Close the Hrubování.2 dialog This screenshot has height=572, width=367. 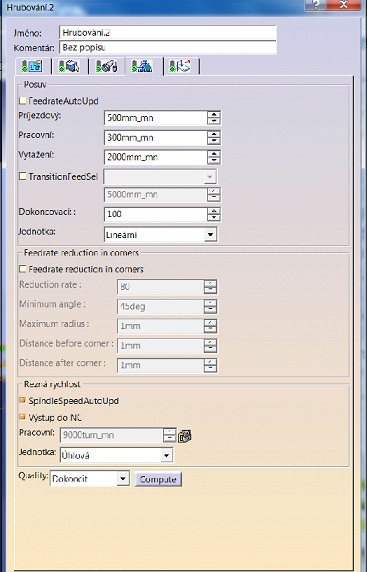343,5
